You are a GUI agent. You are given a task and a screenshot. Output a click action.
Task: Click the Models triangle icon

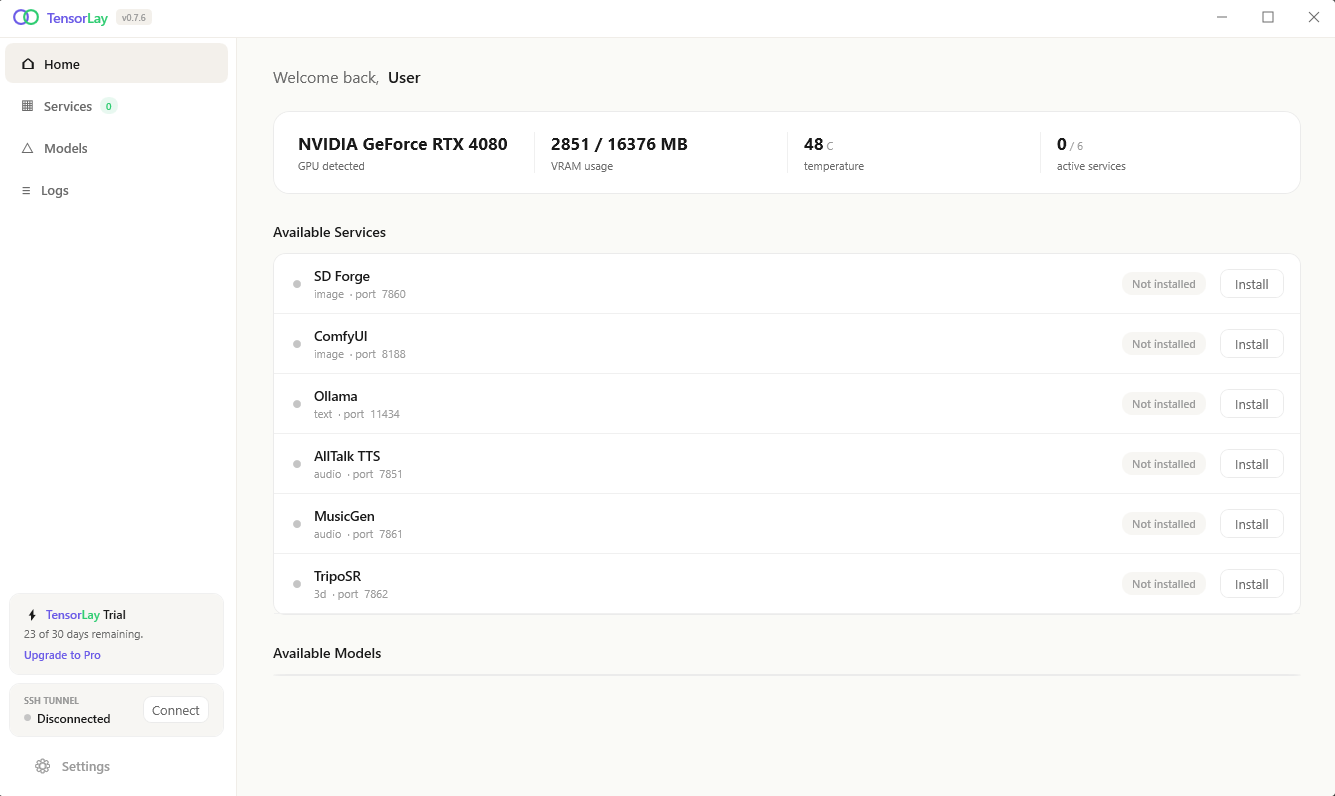click(28, 148)
